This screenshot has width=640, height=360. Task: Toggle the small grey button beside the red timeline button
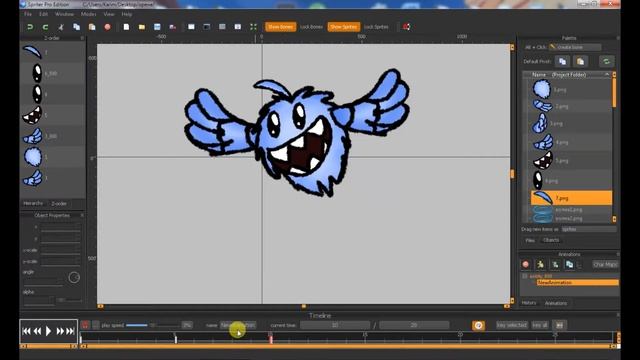95,325
